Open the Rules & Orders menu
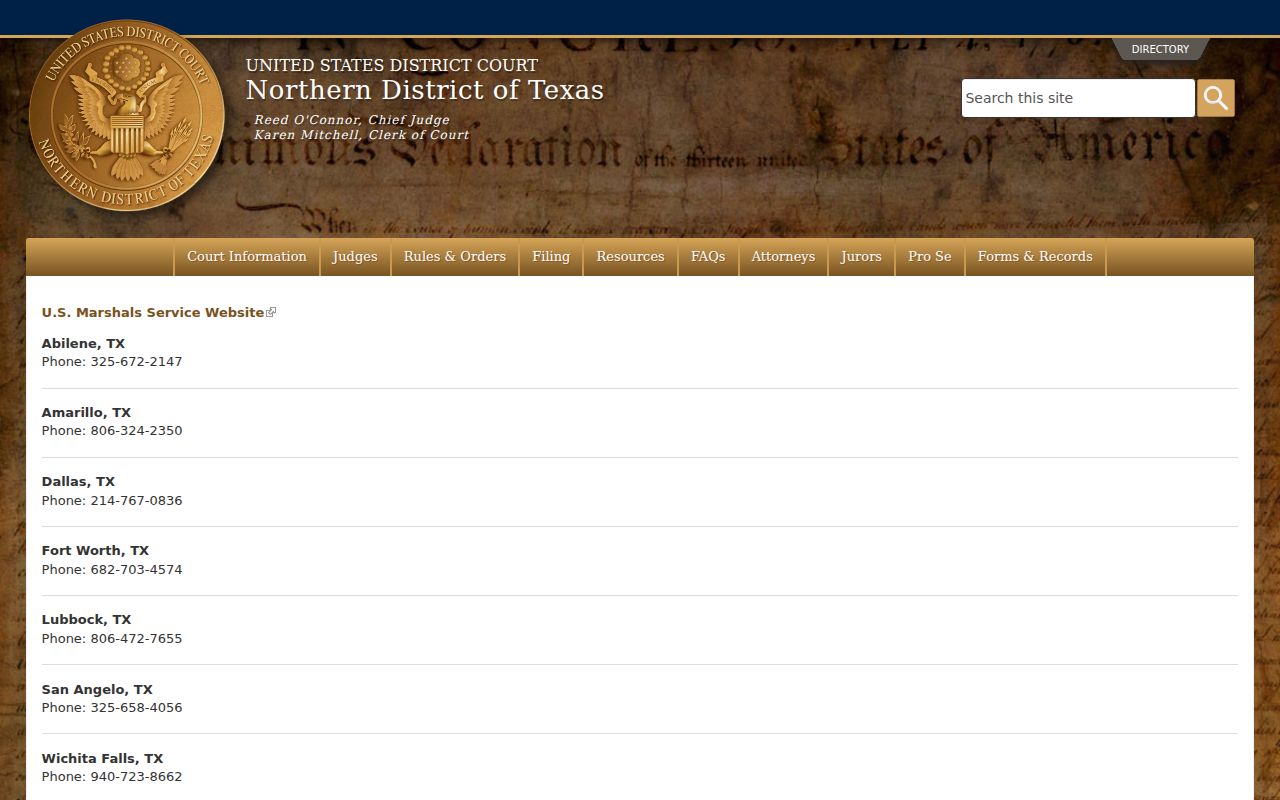1280x800 pixels. (455, 257)
